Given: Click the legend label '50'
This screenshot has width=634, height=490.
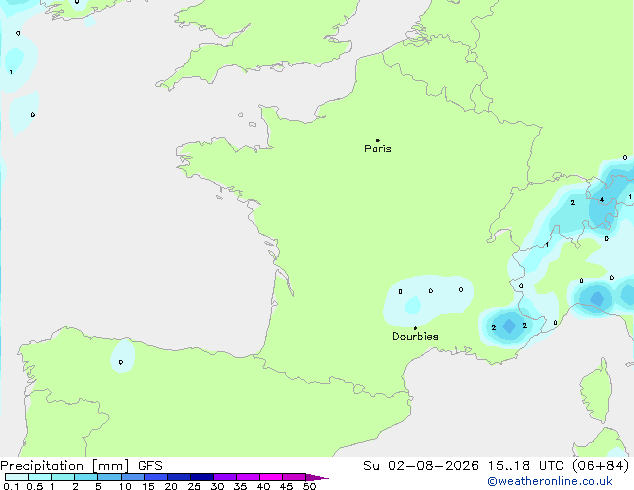Looking at the screenshot, I should tap(309, 486).
